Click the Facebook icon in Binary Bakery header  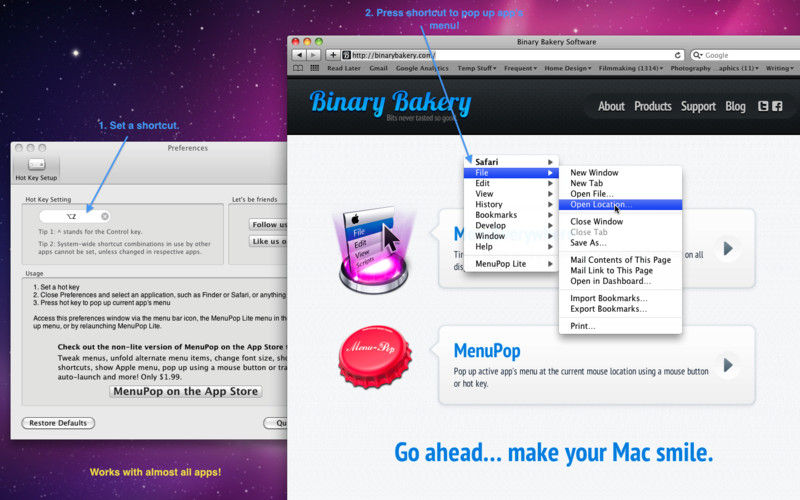(777, 106)
